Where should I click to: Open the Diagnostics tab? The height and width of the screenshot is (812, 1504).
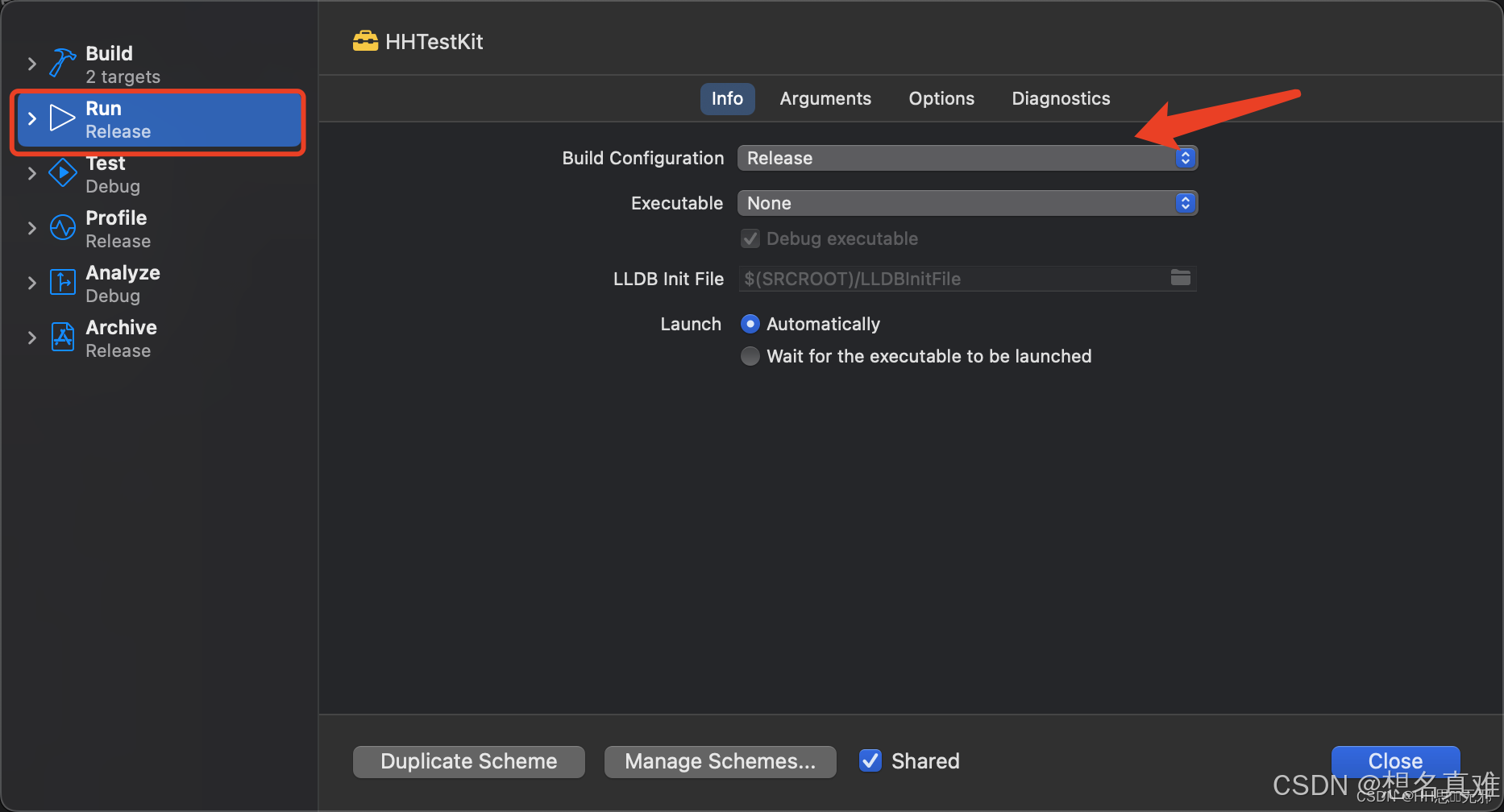coord(1060,98)
